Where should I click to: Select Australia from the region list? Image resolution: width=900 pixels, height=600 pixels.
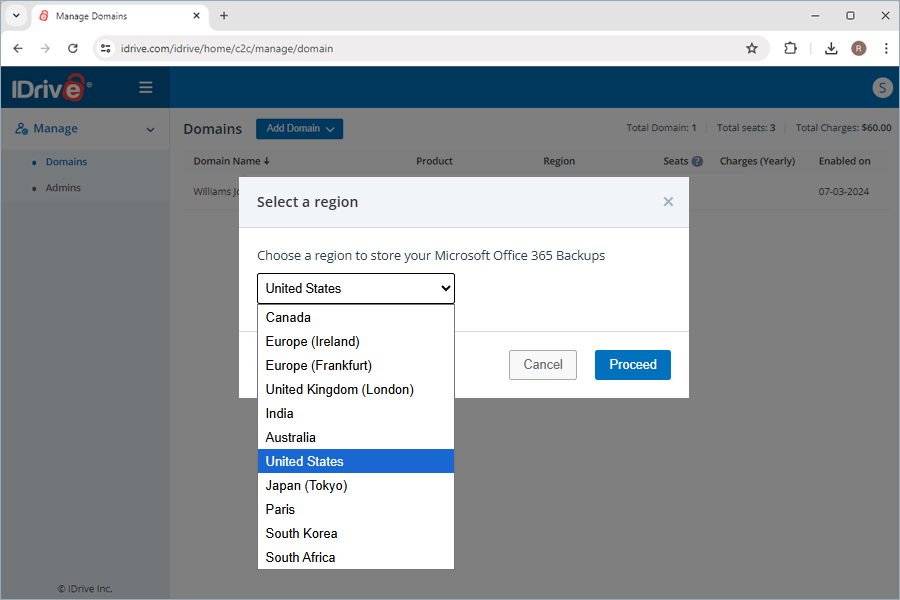(356, 438)
